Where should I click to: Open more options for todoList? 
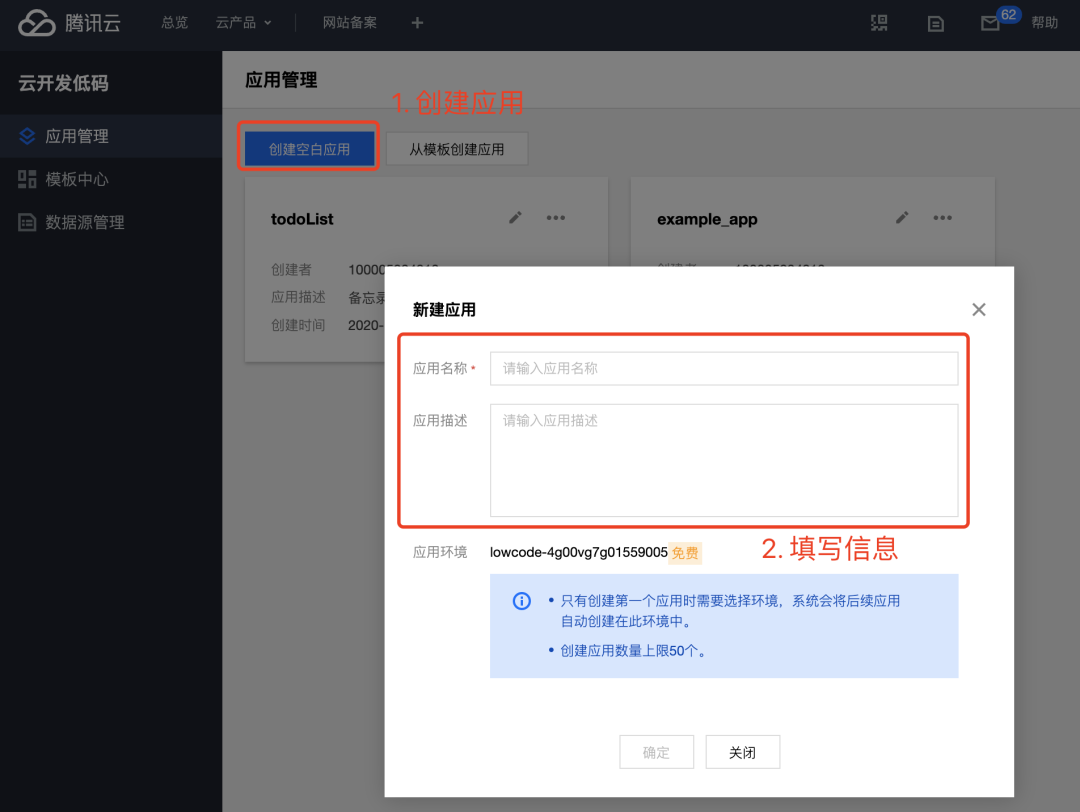tap(556, 218)
